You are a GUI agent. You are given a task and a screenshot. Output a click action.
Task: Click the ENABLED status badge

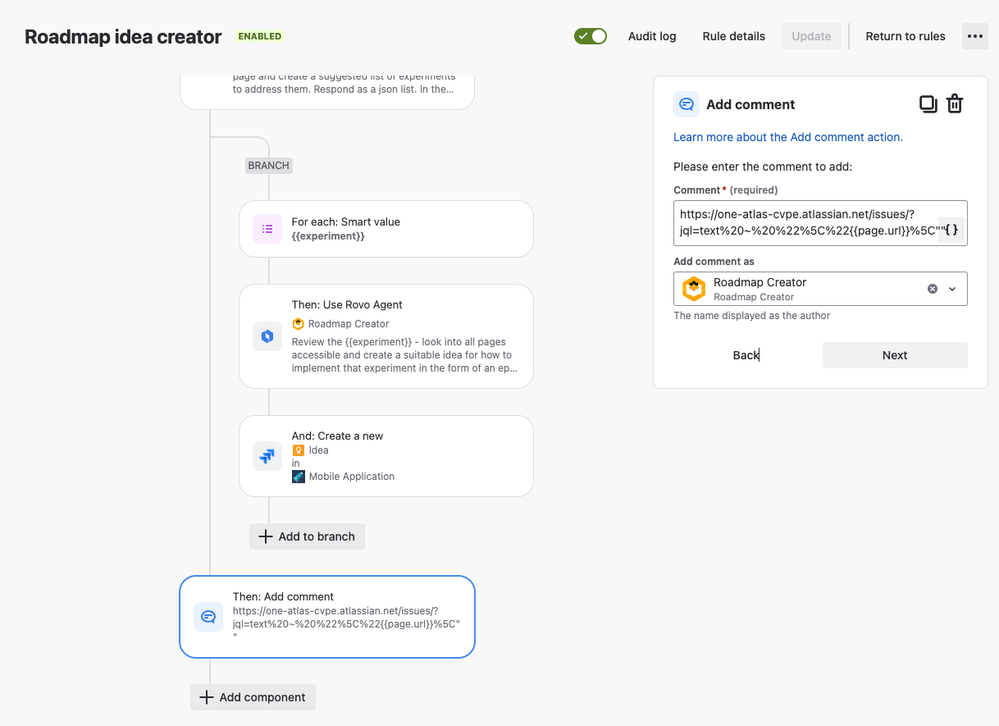click(x=260, y=36)
